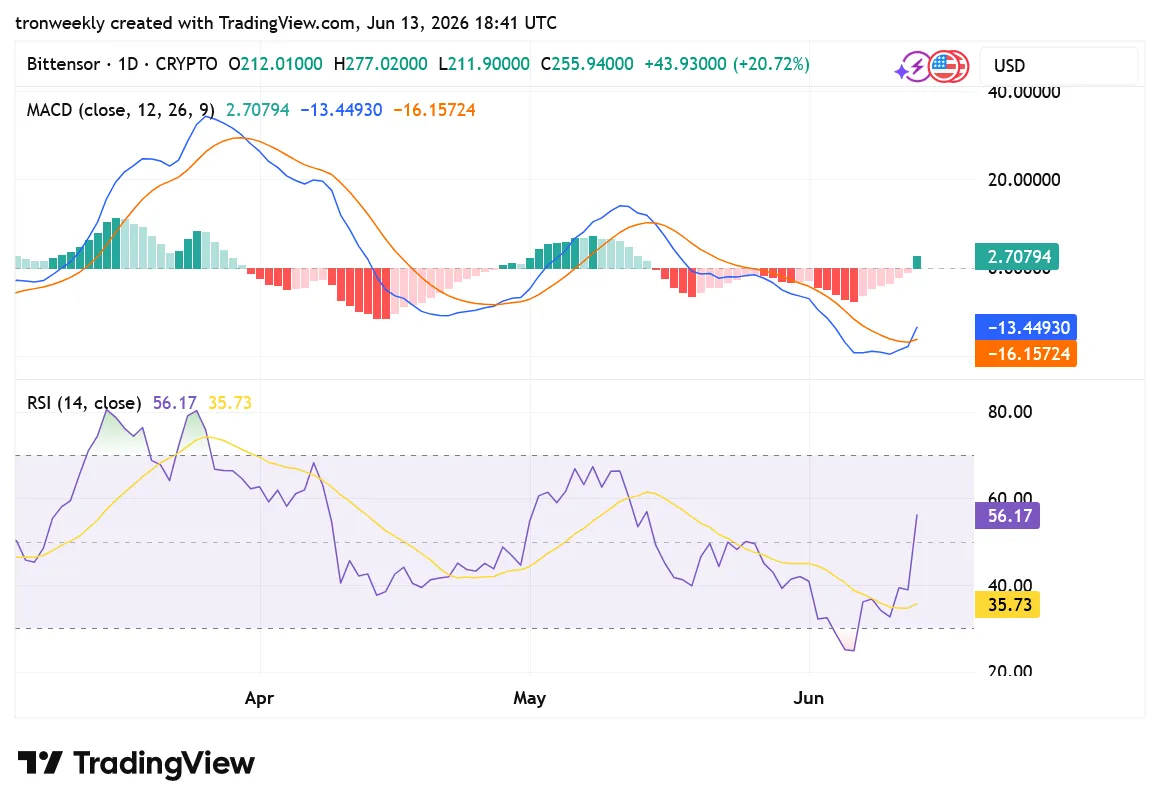Screen dimensions: 1160x808
Task: Open the USD currency selector
Action: [x=1059, y=66]
